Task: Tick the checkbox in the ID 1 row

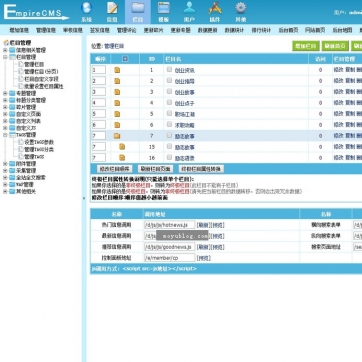Action: pos(169,69)
